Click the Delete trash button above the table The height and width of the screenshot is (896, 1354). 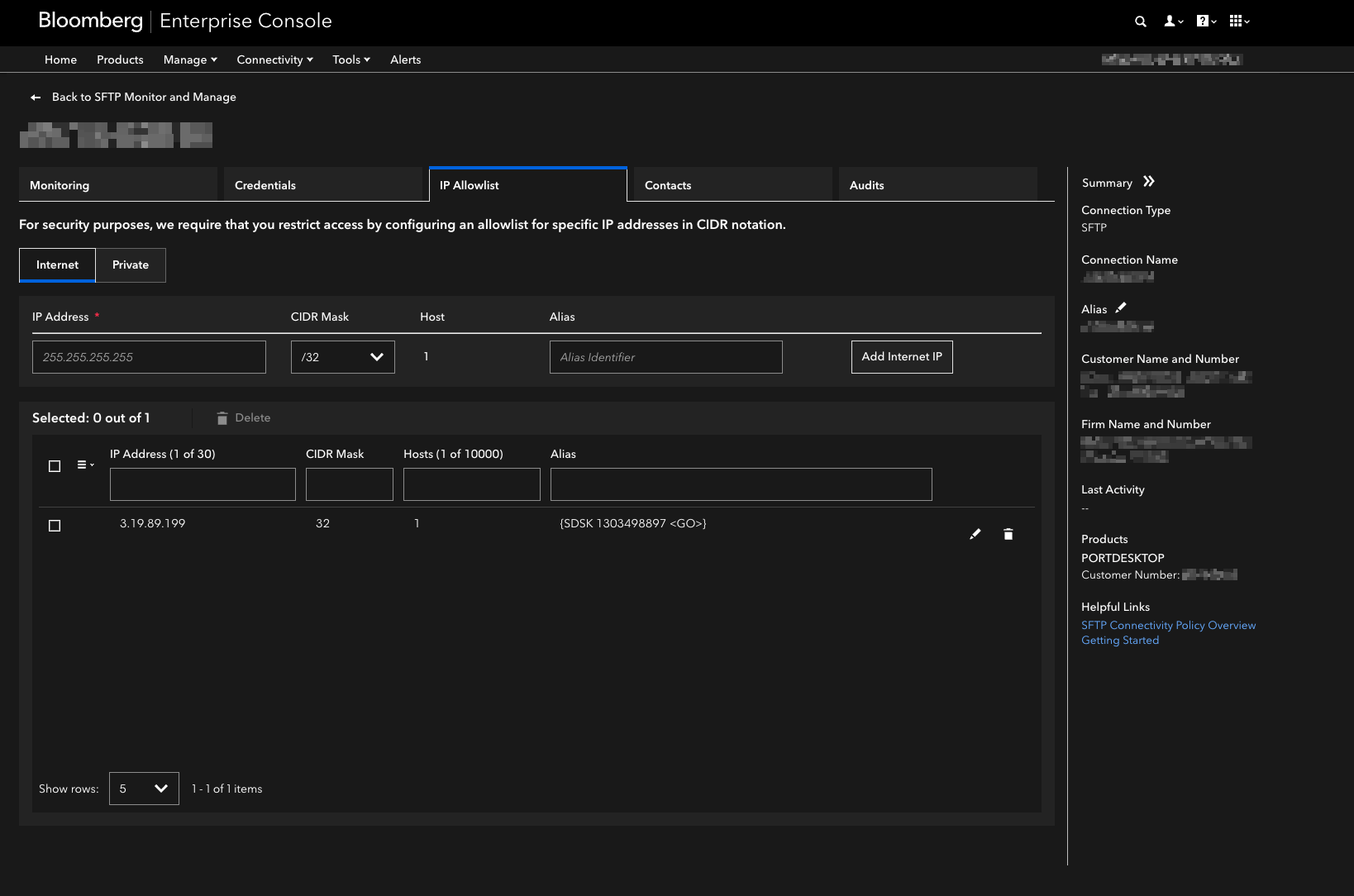[244, 418]
